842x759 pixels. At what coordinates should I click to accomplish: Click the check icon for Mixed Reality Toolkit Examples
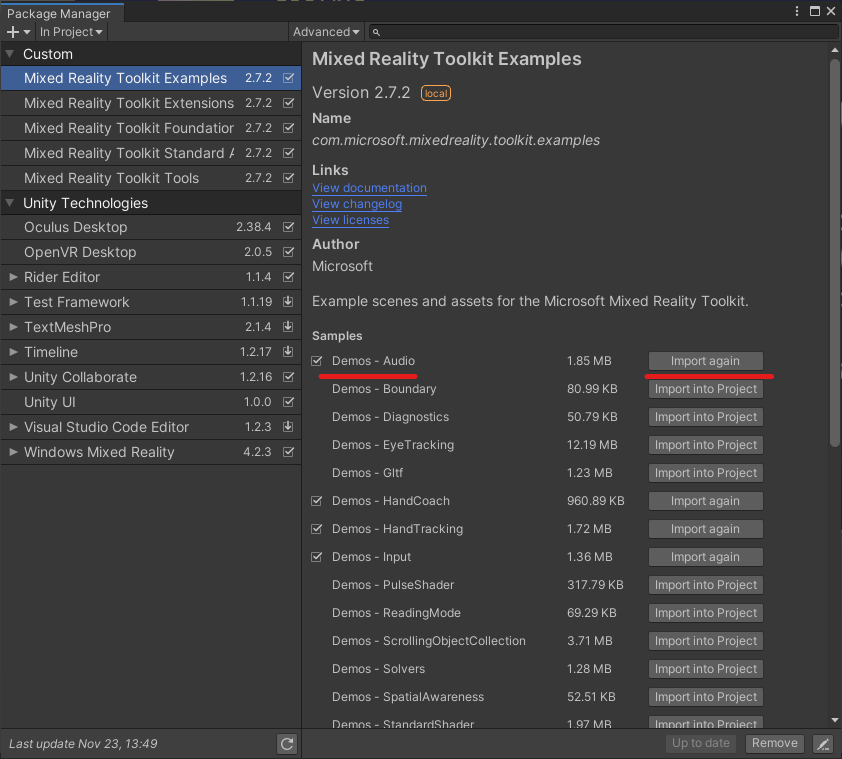coord(288,78)
